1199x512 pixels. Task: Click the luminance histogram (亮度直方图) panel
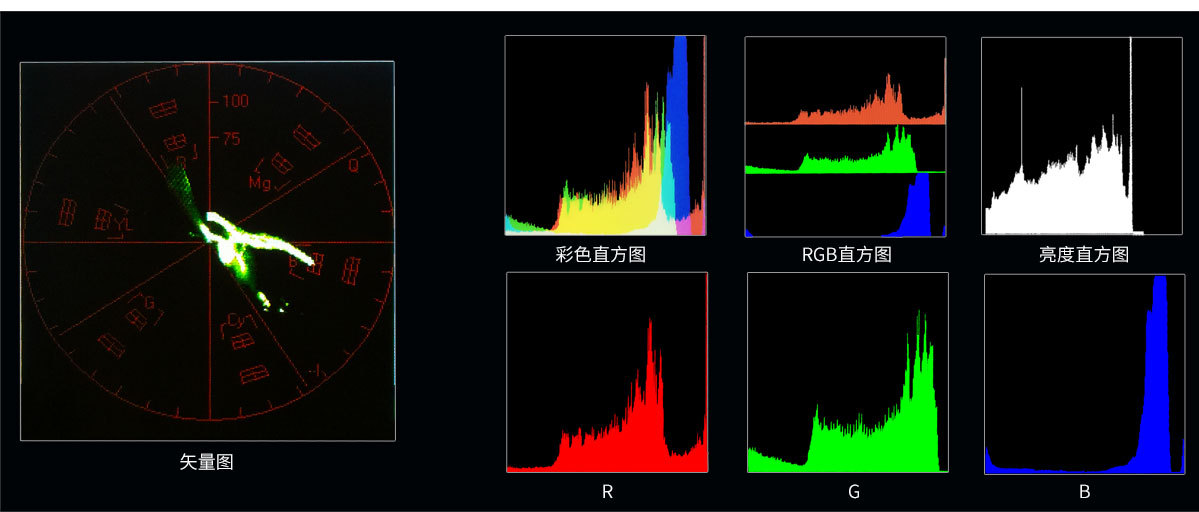[x=1081, y=135]
